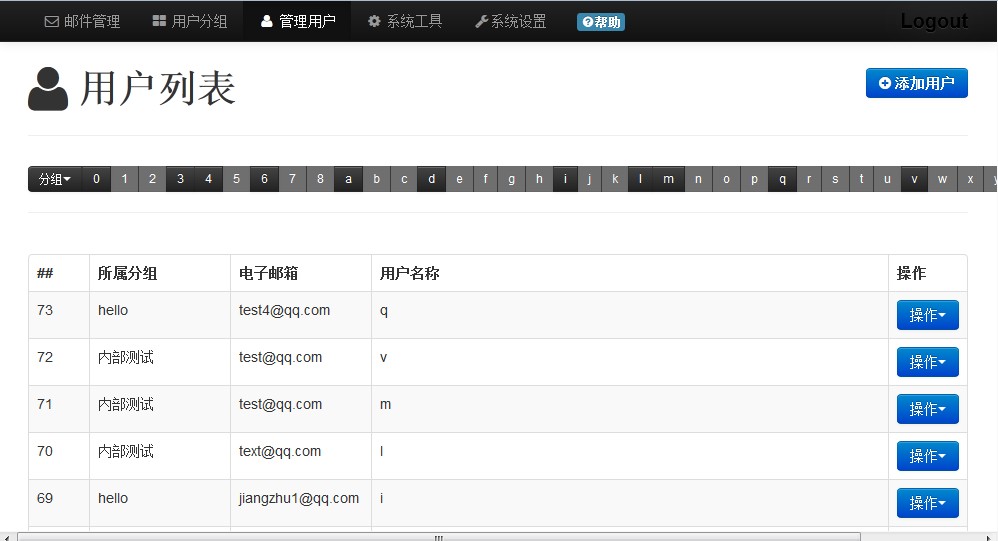Viewport: 998px width, 541px height.
Task: Click the gear icon beside 系统工具
Action: coord(374,21)
